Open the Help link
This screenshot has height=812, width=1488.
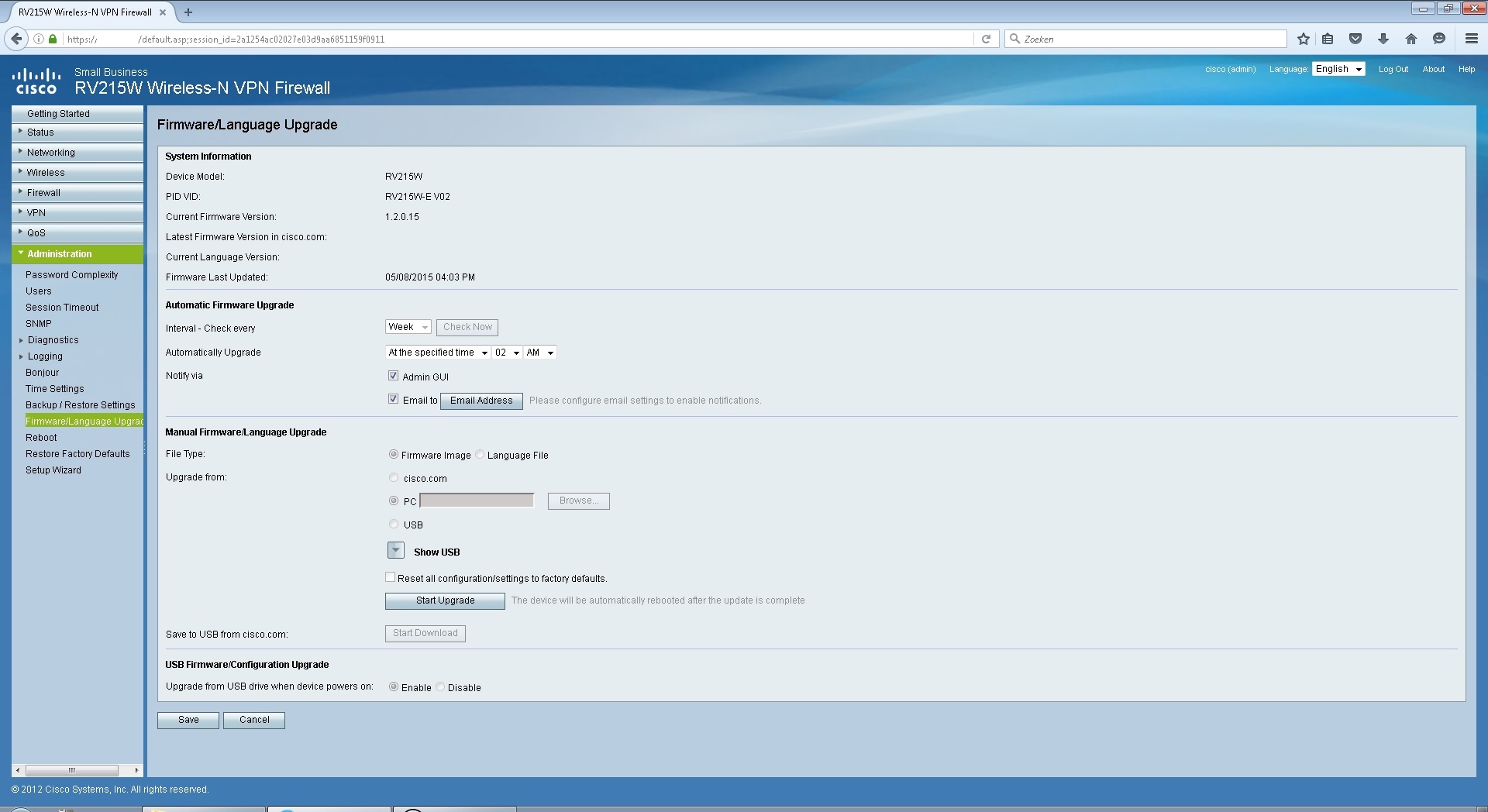click(x=1466, y=69)
